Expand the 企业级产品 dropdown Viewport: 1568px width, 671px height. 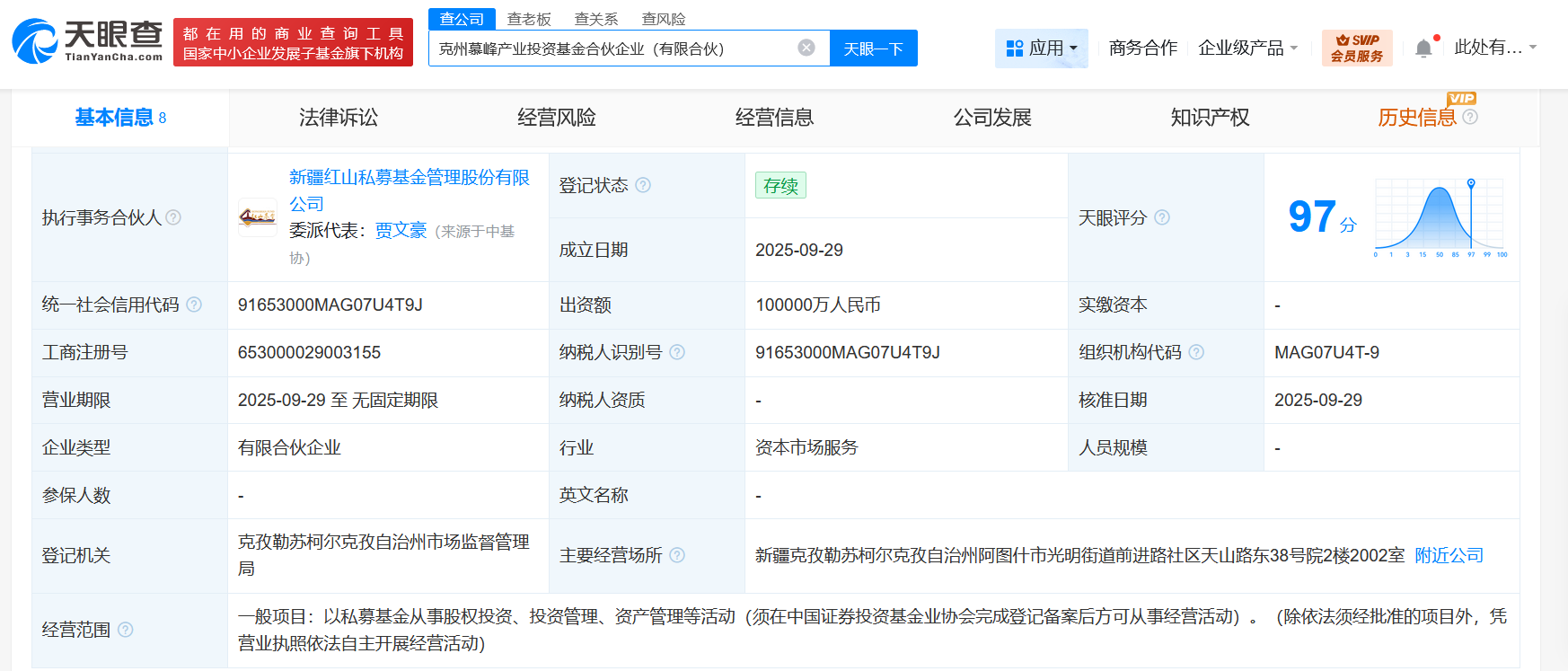pyautogui.click(x=1248, y=48)
